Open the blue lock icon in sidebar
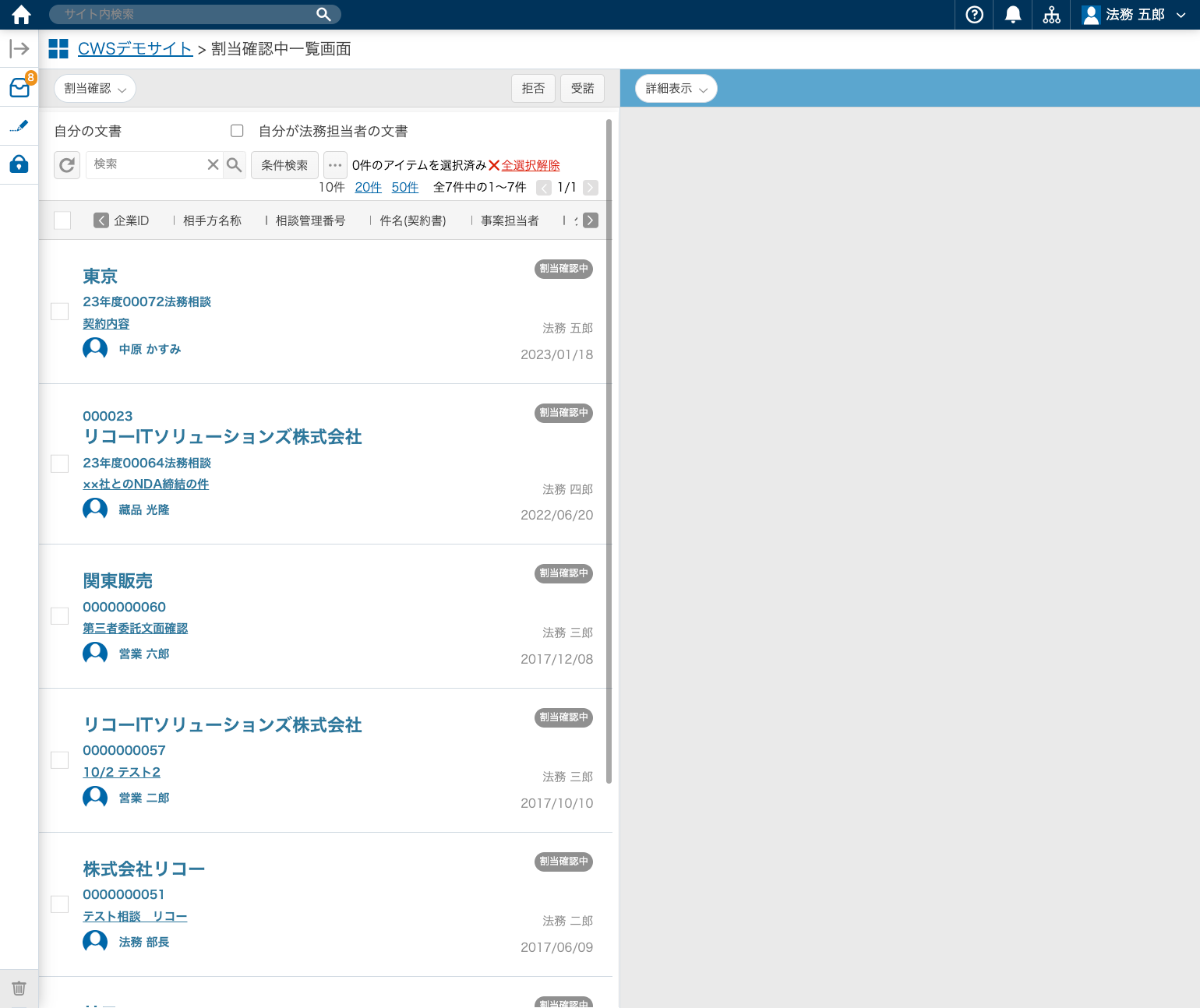This screenshot has width=1200, height=1008. tap(19, 164)
